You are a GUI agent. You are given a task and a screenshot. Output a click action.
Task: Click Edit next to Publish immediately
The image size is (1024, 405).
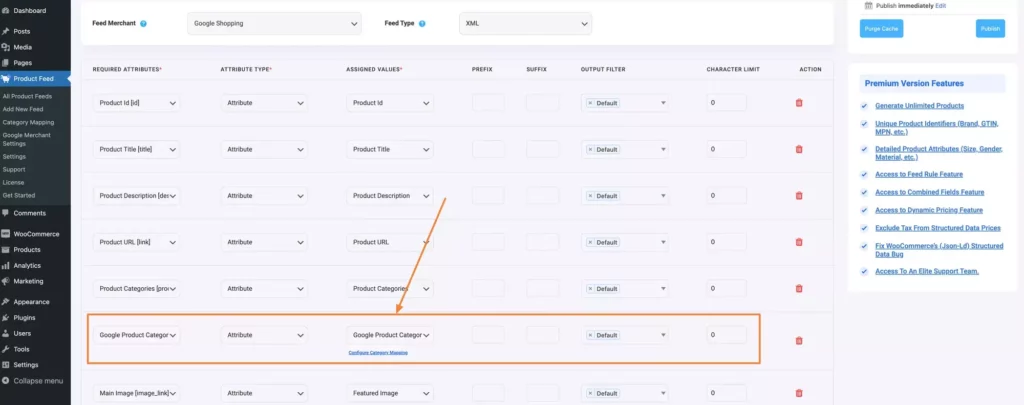pyautogui.click(x=940, y=5)
